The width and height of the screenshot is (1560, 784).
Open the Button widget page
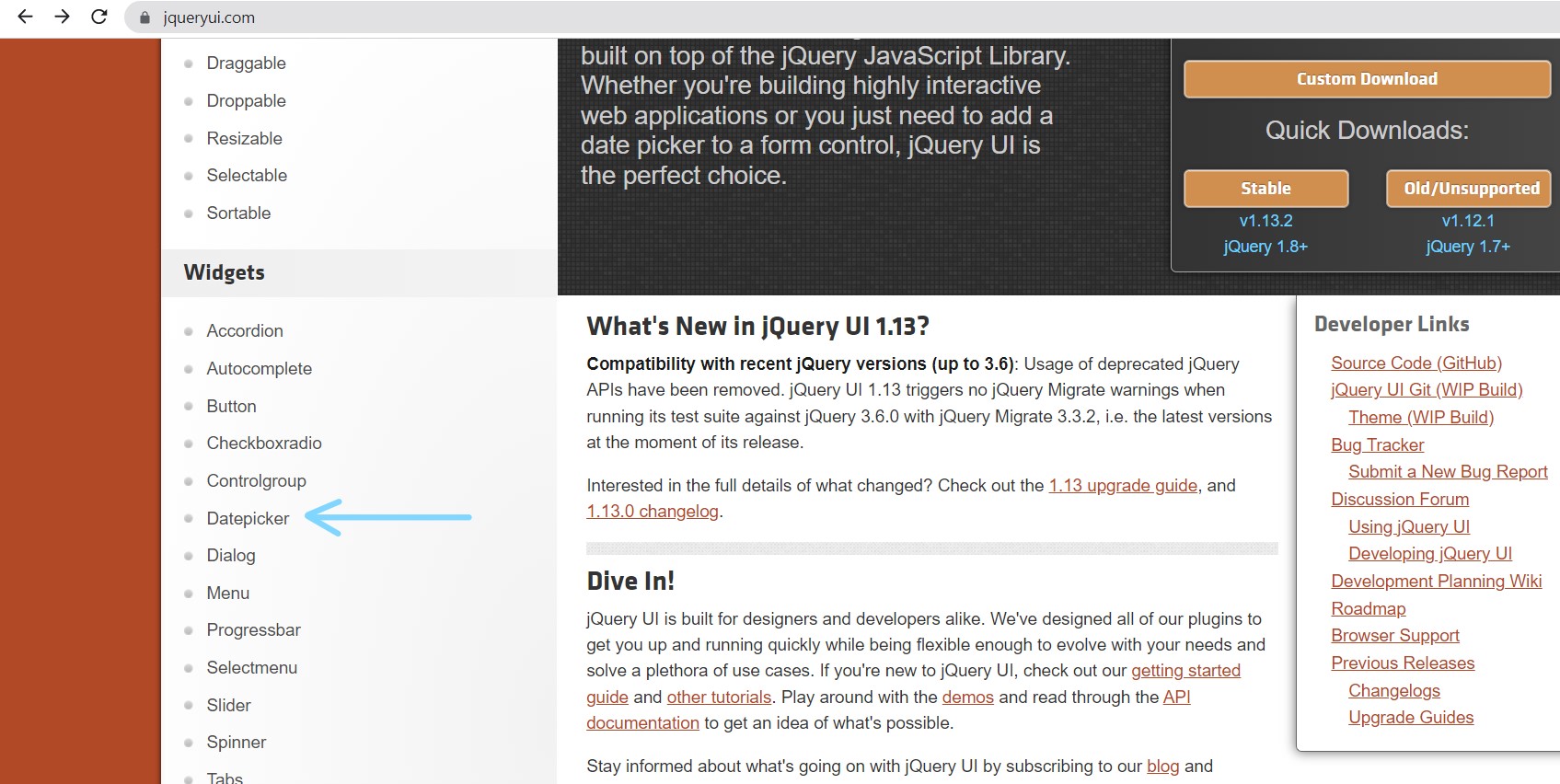pos(231,406)
